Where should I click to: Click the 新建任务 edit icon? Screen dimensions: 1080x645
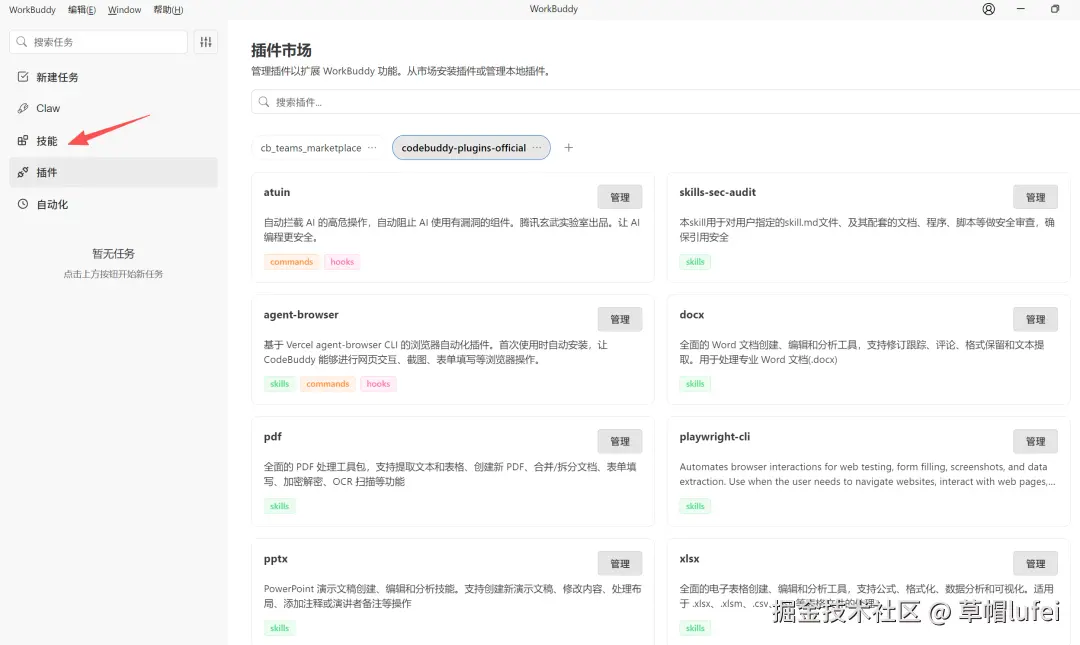coord(23,76)
